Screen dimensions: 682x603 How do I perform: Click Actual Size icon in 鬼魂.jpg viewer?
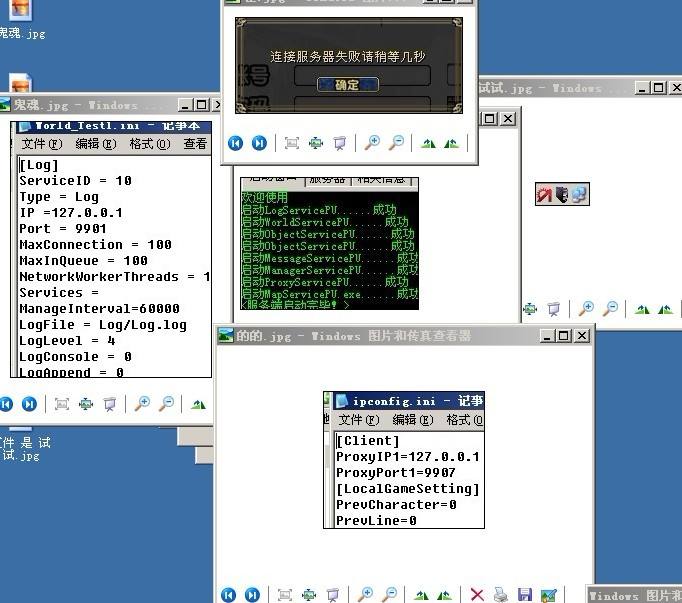pyautogui.click(x=86, y=405)
